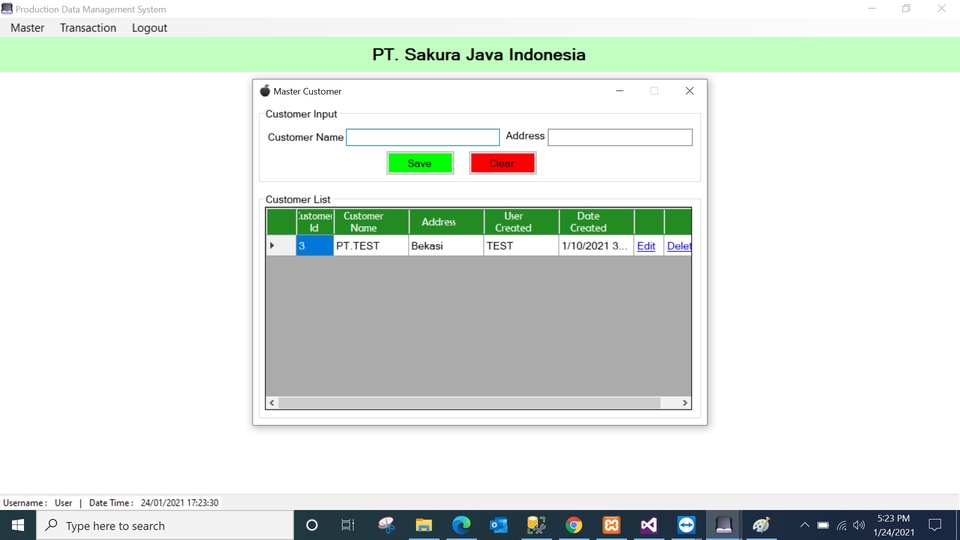Screen dimensions: 960x540
Task: Select the PT.TEST row header arrow
Action: (281, 246)
